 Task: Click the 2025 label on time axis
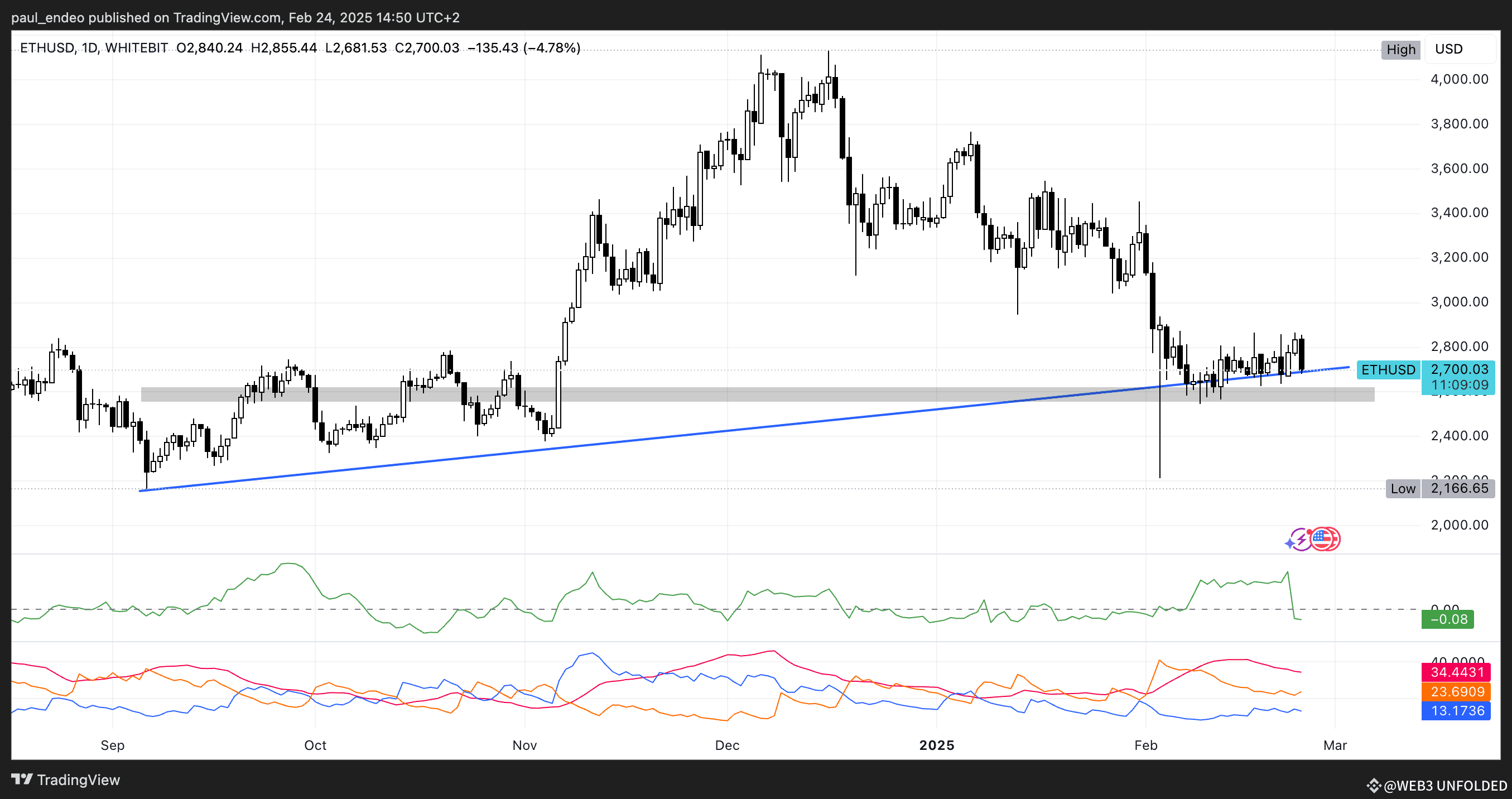pyautogui.click(x=936, y=745)
